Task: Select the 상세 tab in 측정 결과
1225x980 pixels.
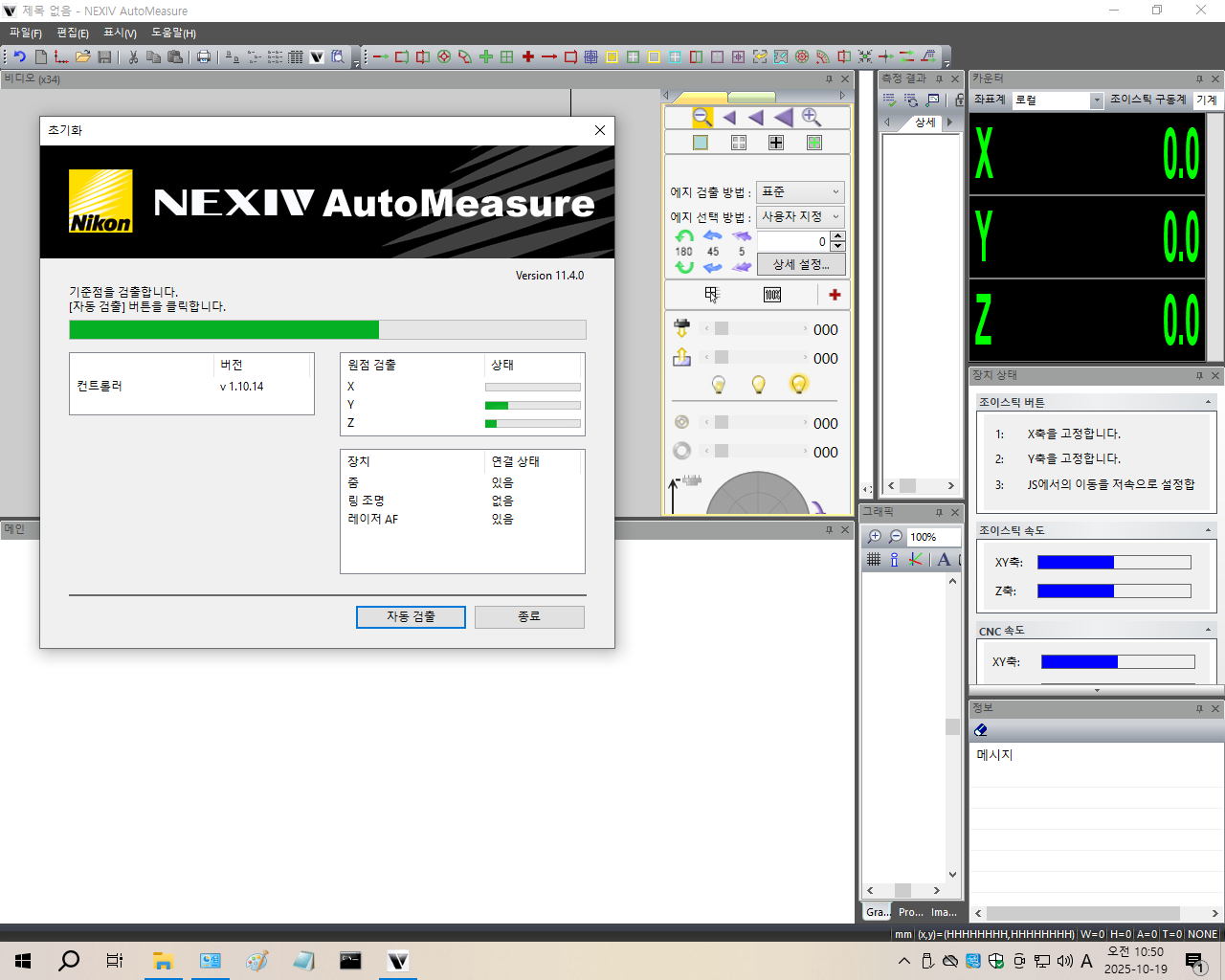Action: click(x=924, y=122)
